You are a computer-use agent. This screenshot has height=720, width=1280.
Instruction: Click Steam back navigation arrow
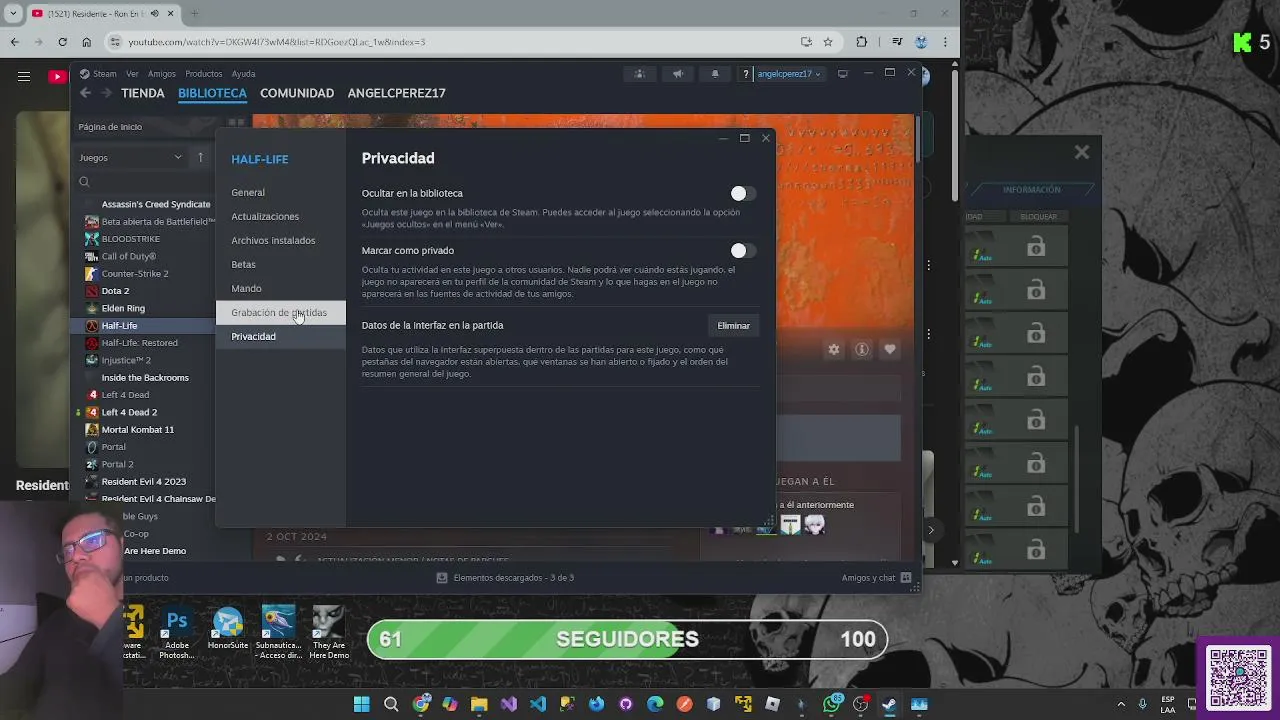(85, 93)
